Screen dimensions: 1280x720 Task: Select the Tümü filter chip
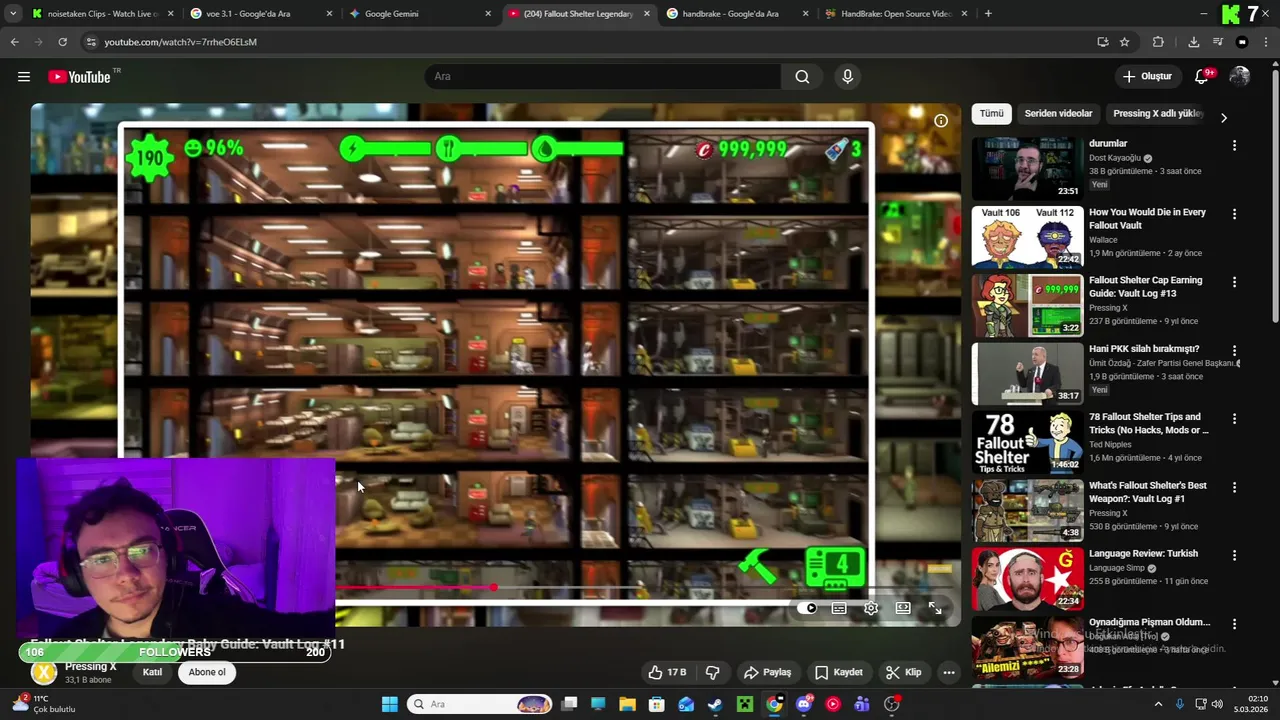[991, 114]
